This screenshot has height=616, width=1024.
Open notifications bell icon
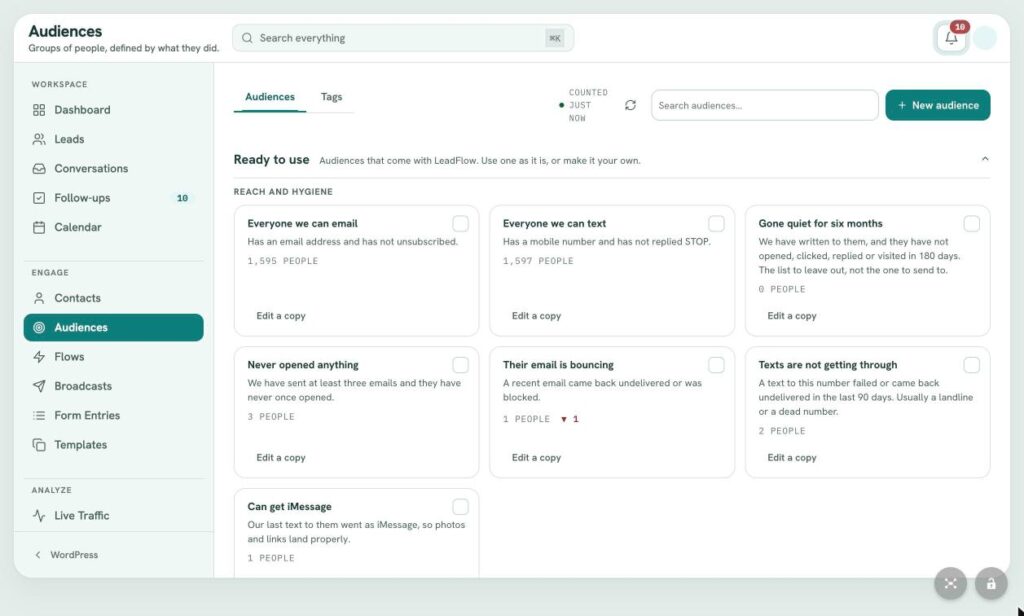pyautogui.click(x=951, y=38)
